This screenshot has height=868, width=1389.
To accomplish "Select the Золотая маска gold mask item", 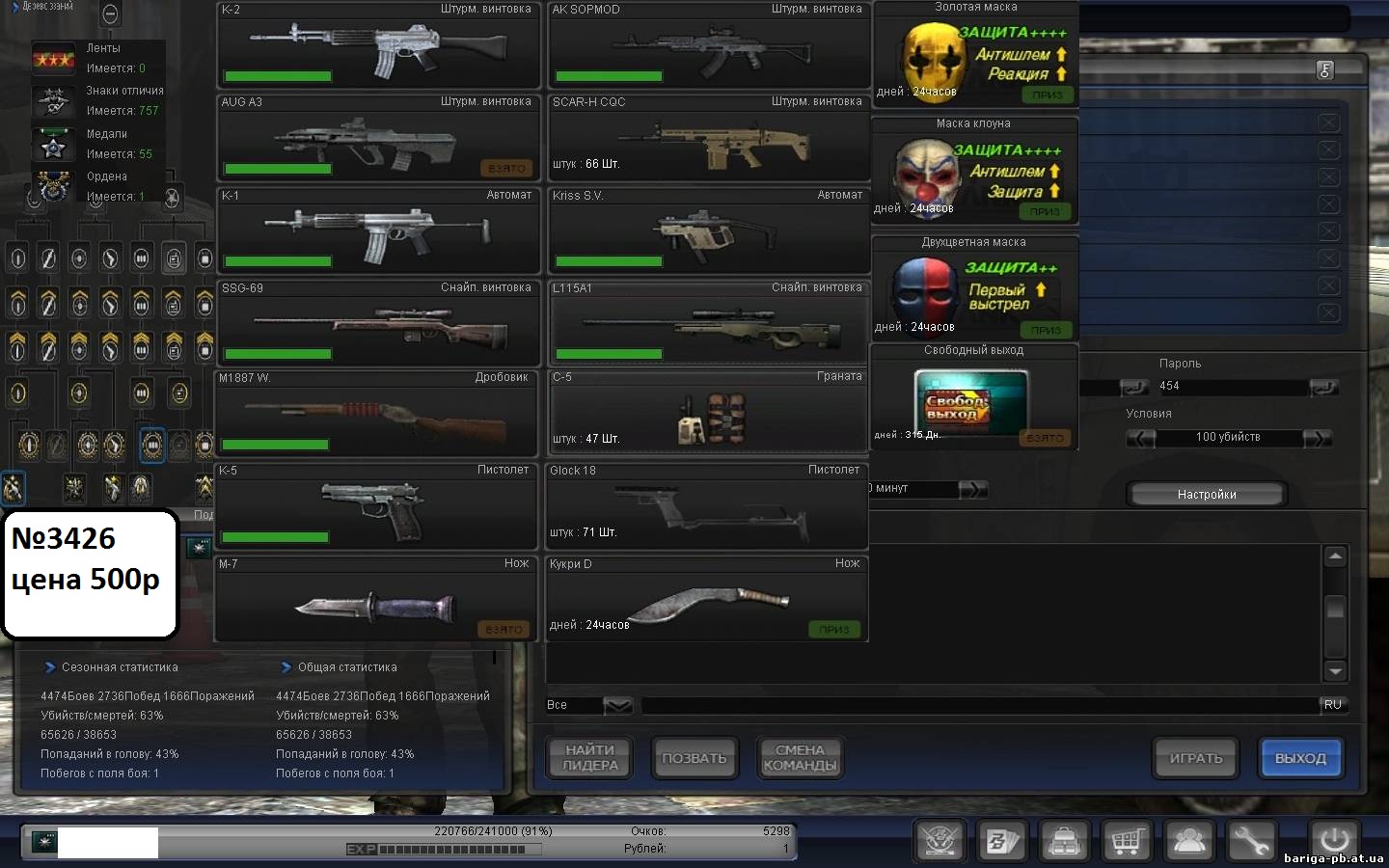I will tap(974, 53).
